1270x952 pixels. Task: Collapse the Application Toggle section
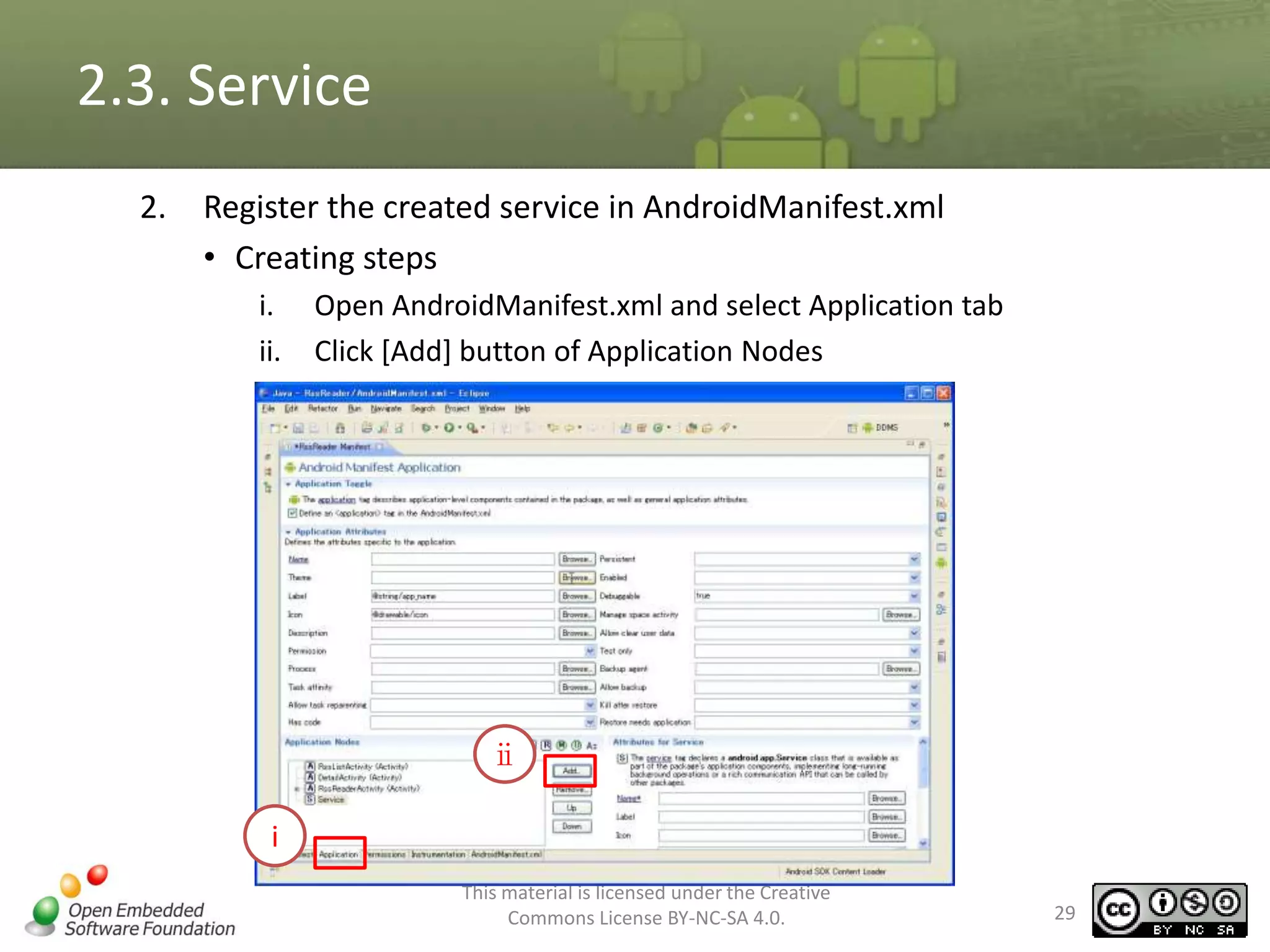[288, 484]
